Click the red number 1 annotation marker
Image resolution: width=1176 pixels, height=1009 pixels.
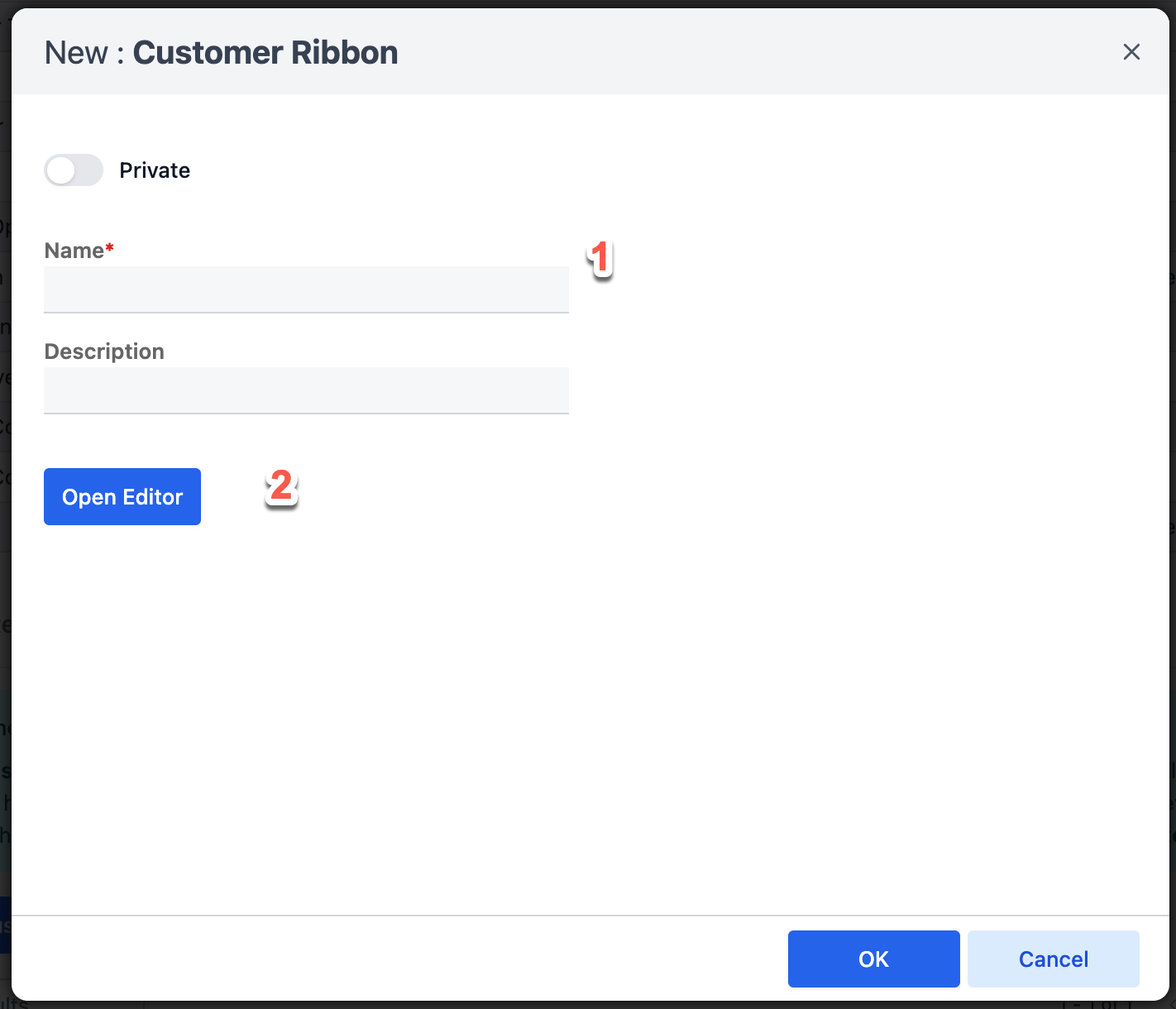(600, 258)
